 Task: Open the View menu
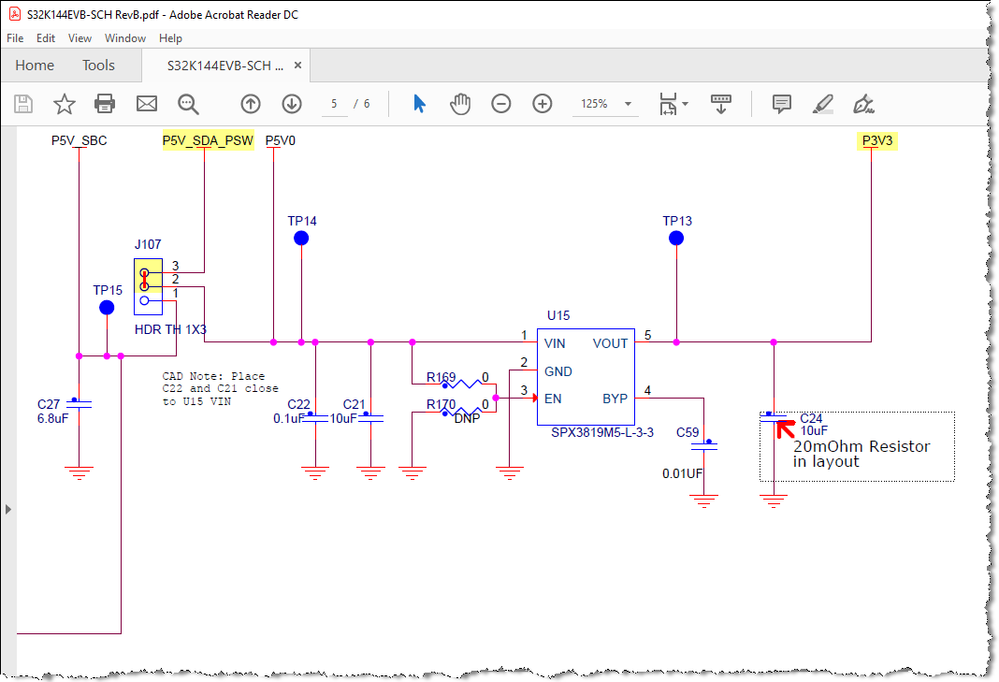[79, 38]
